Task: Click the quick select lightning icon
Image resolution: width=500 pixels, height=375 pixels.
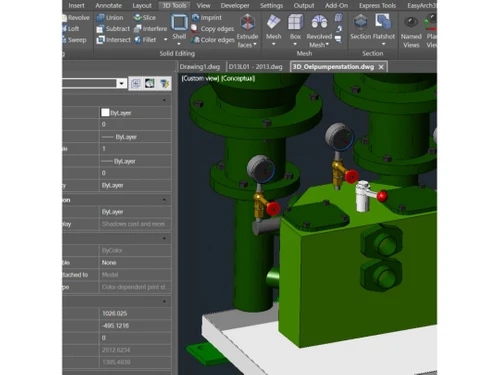Action: tap(165, 83)
